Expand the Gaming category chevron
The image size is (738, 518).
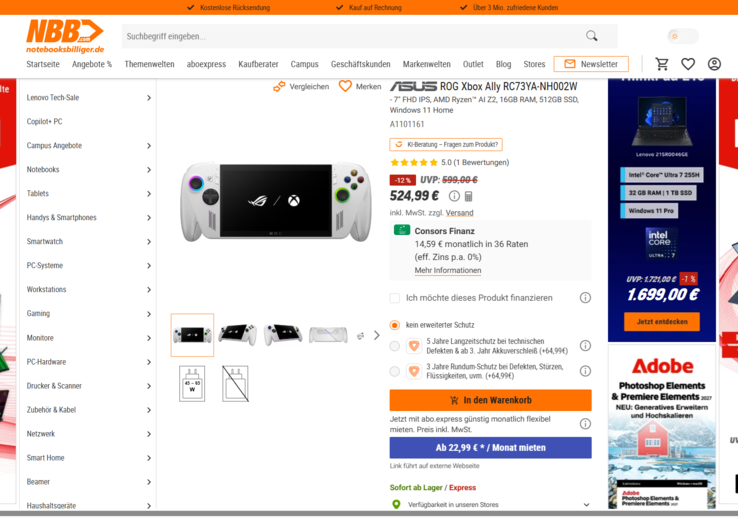[x=149, y=314]
